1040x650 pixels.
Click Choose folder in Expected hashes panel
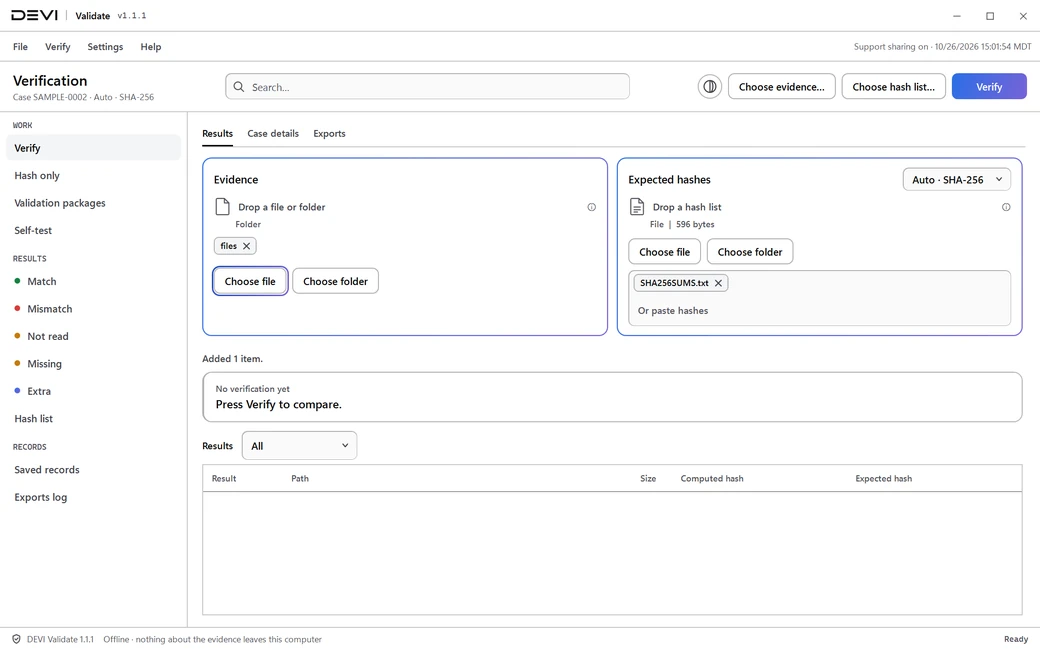coord(750,252)
